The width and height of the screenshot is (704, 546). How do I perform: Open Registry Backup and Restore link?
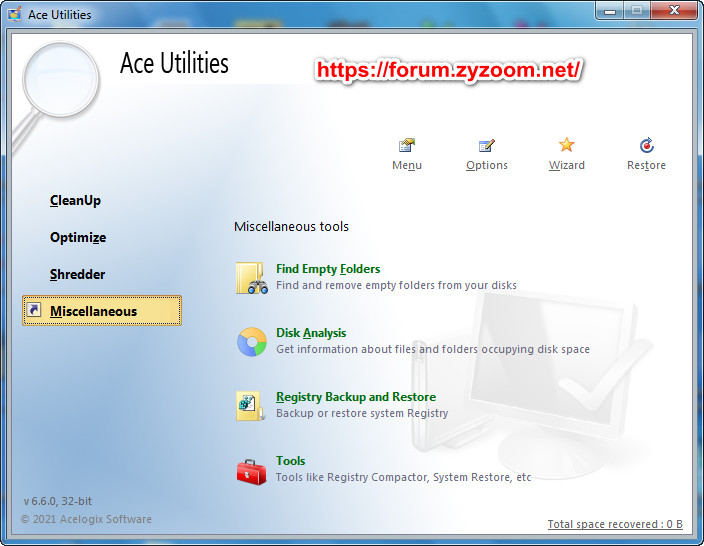point(356,397)
